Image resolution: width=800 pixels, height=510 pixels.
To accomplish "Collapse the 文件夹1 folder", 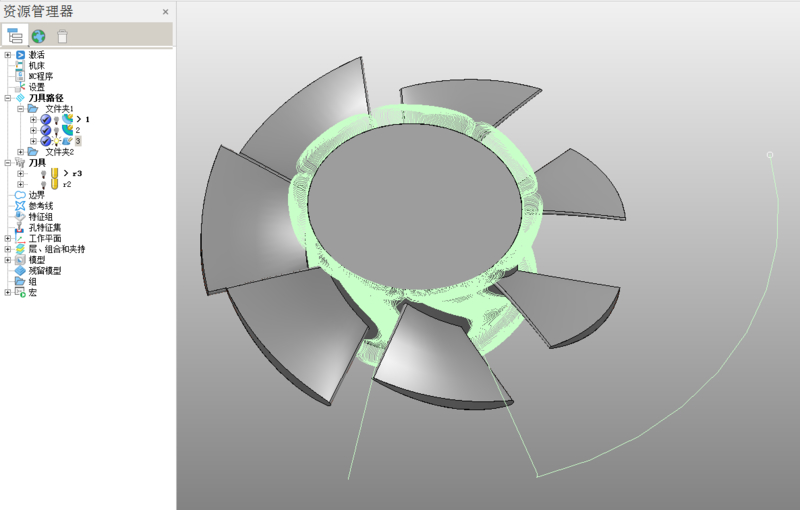I will (20, 109).
